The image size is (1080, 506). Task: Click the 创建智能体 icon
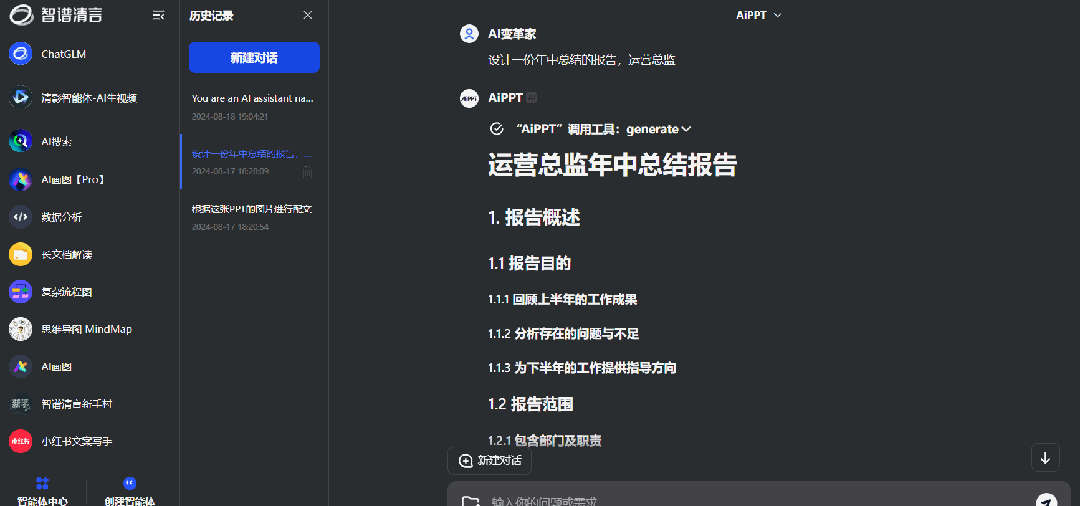(129, 483)
